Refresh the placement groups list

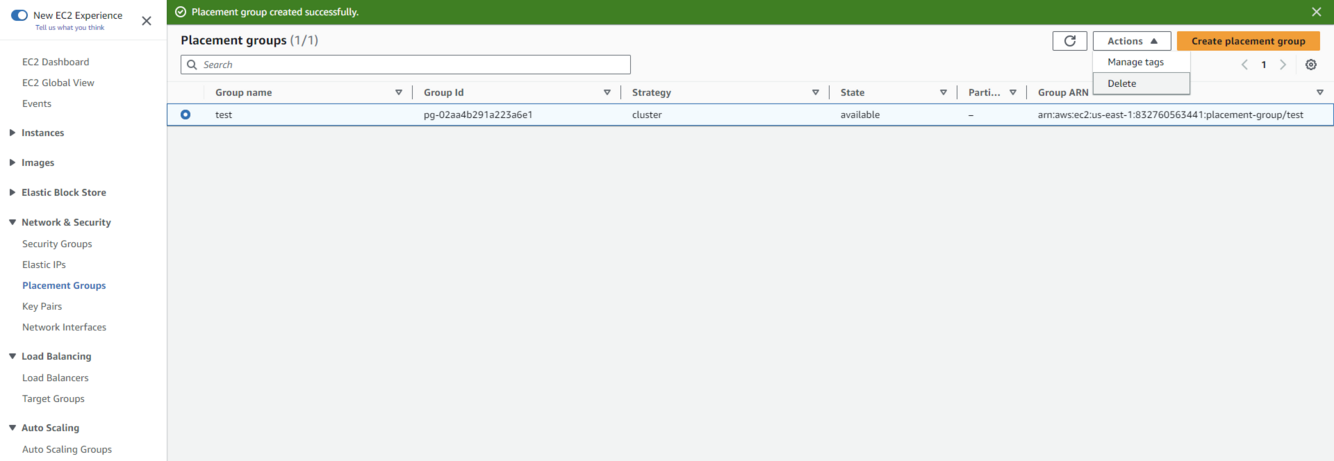click(x=1069, y=41)
